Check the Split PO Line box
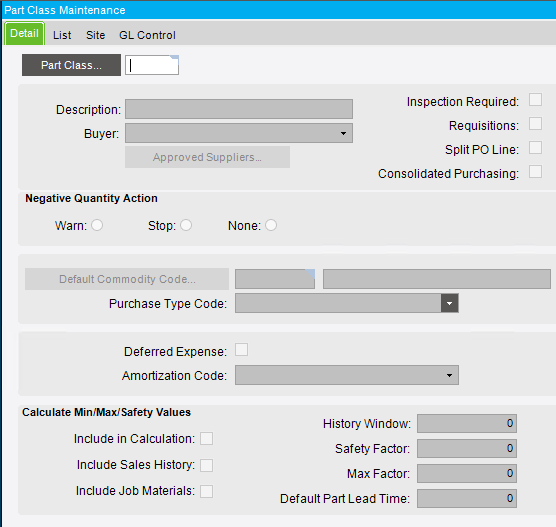 tap(535, 148)
